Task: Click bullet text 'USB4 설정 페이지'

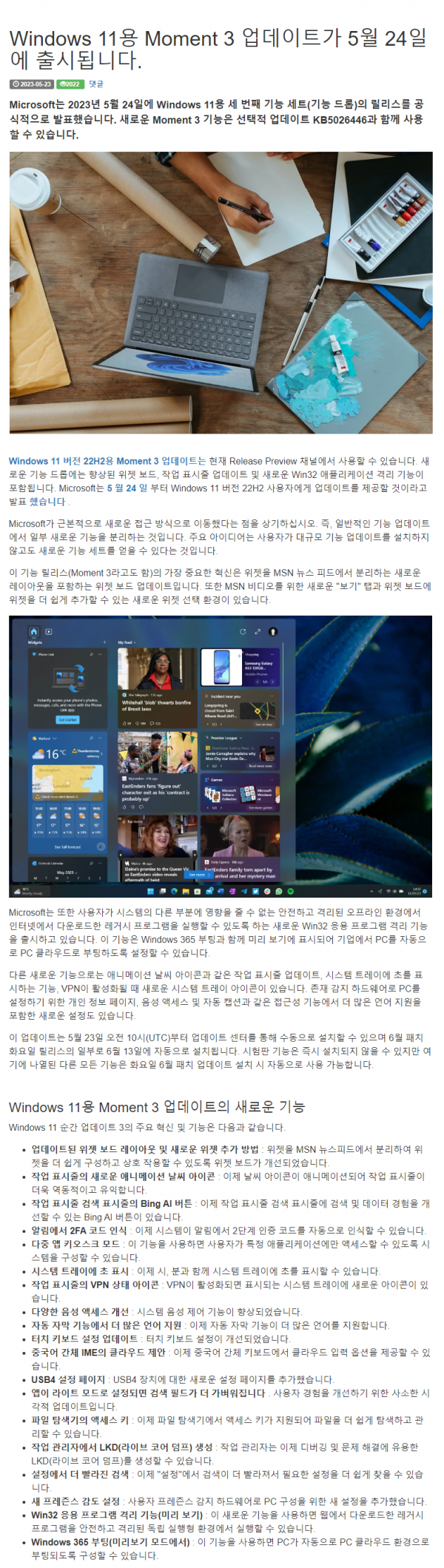Action: point(70,1379)
